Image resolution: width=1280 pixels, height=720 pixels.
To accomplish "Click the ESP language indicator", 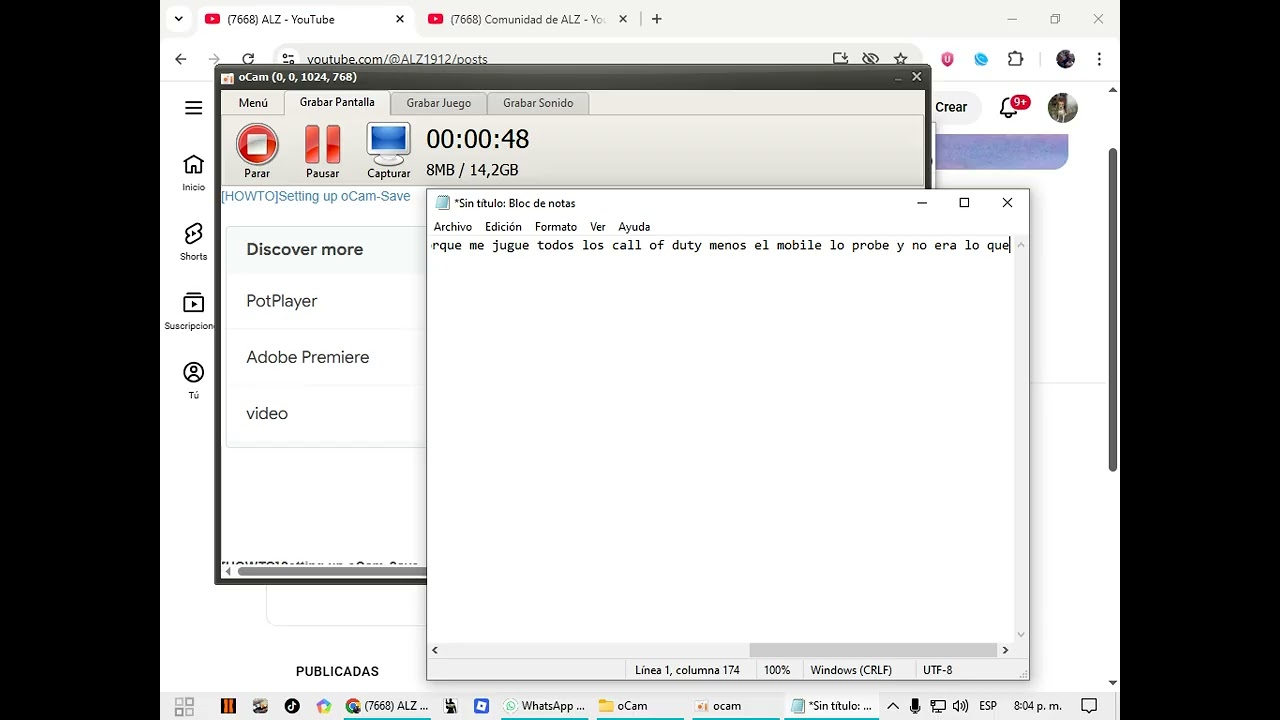I will point(987,706).
